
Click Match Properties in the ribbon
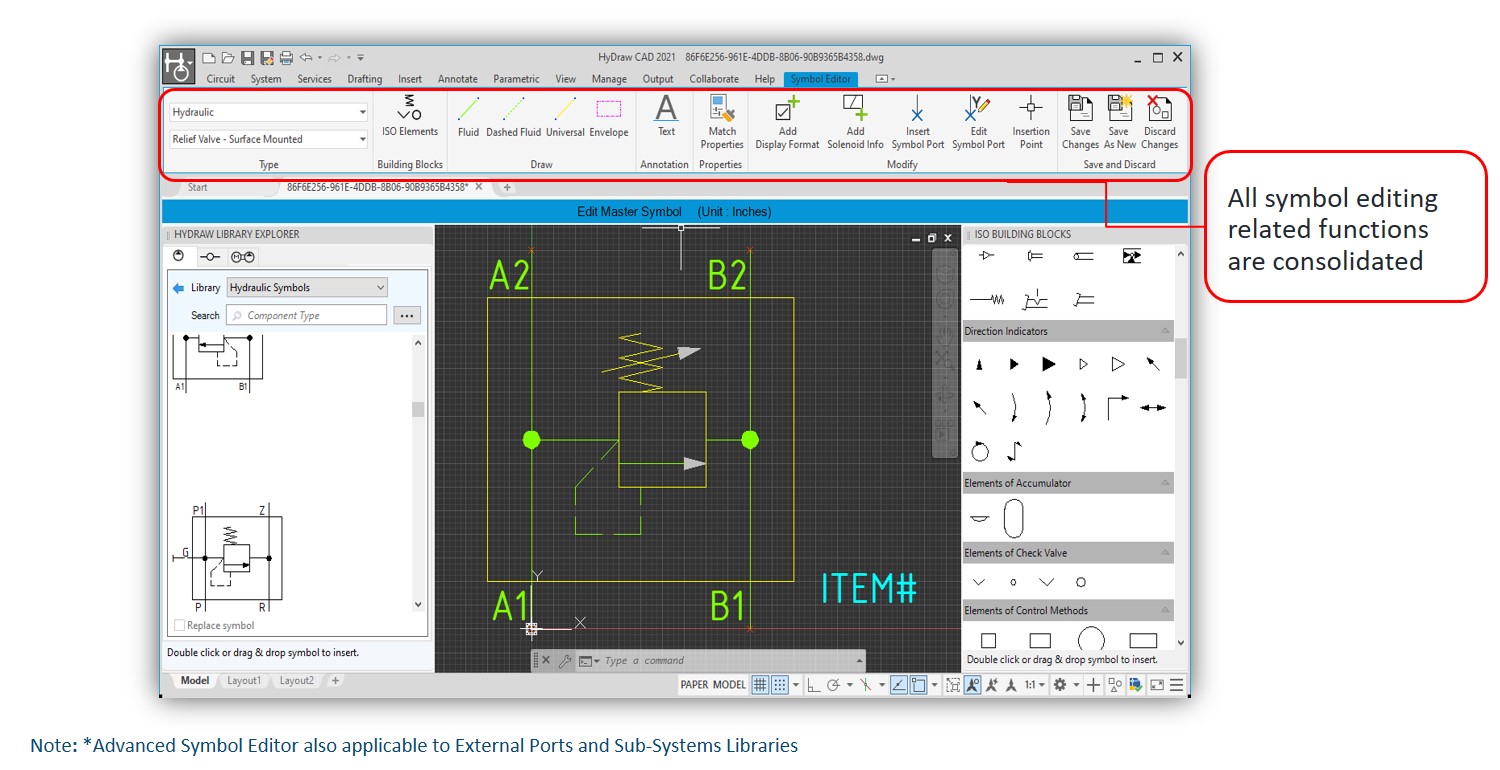[x=722, y=122]
